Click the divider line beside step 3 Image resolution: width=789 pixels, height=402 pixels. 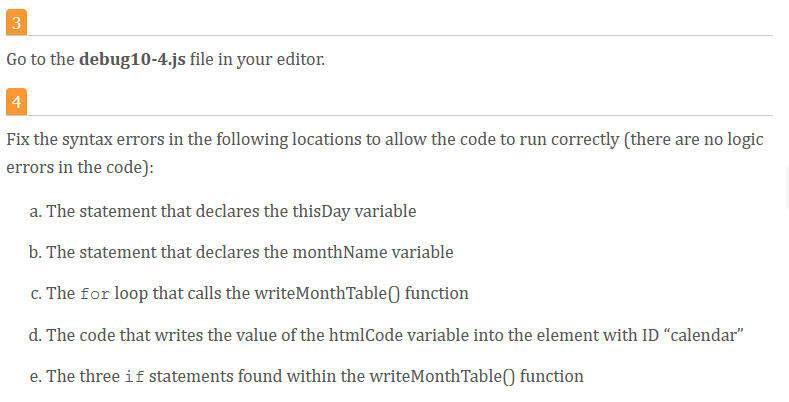click(x=400, y=35)
